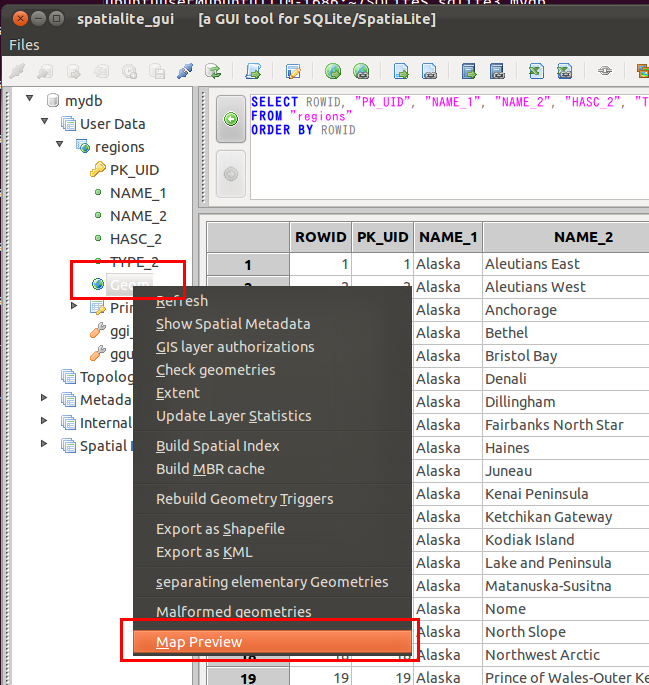The image size is (649, 685).
Task: Click the Execute SQL script toolbar icon
Action: [x=253, y=71]
